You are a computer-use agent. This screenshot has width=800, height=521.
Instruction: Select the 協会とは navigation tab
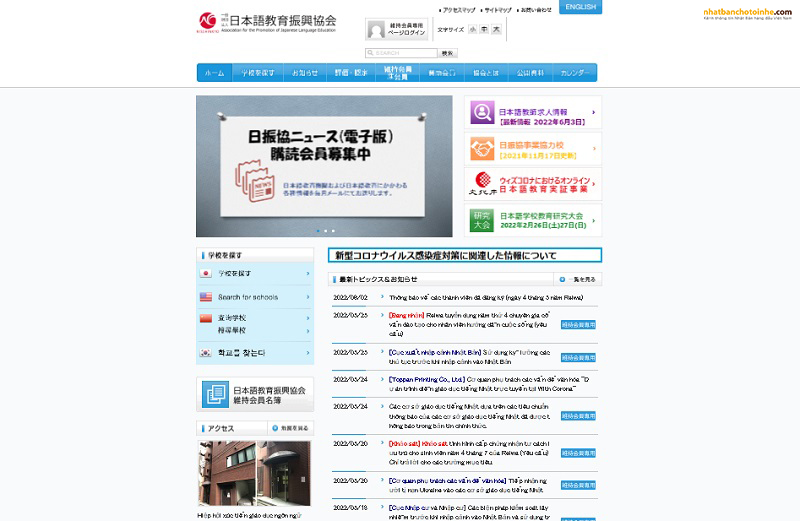tap(486, 72)
